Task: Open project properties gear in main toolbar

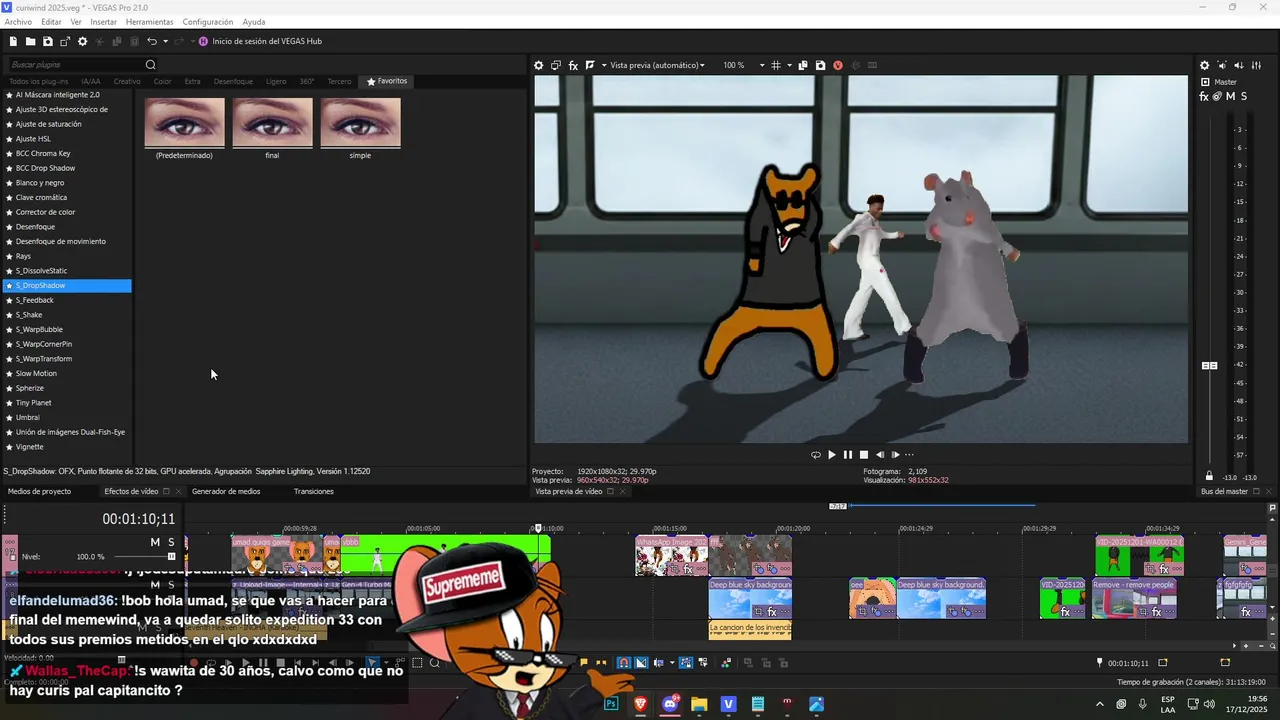Action: coord(83,41)
